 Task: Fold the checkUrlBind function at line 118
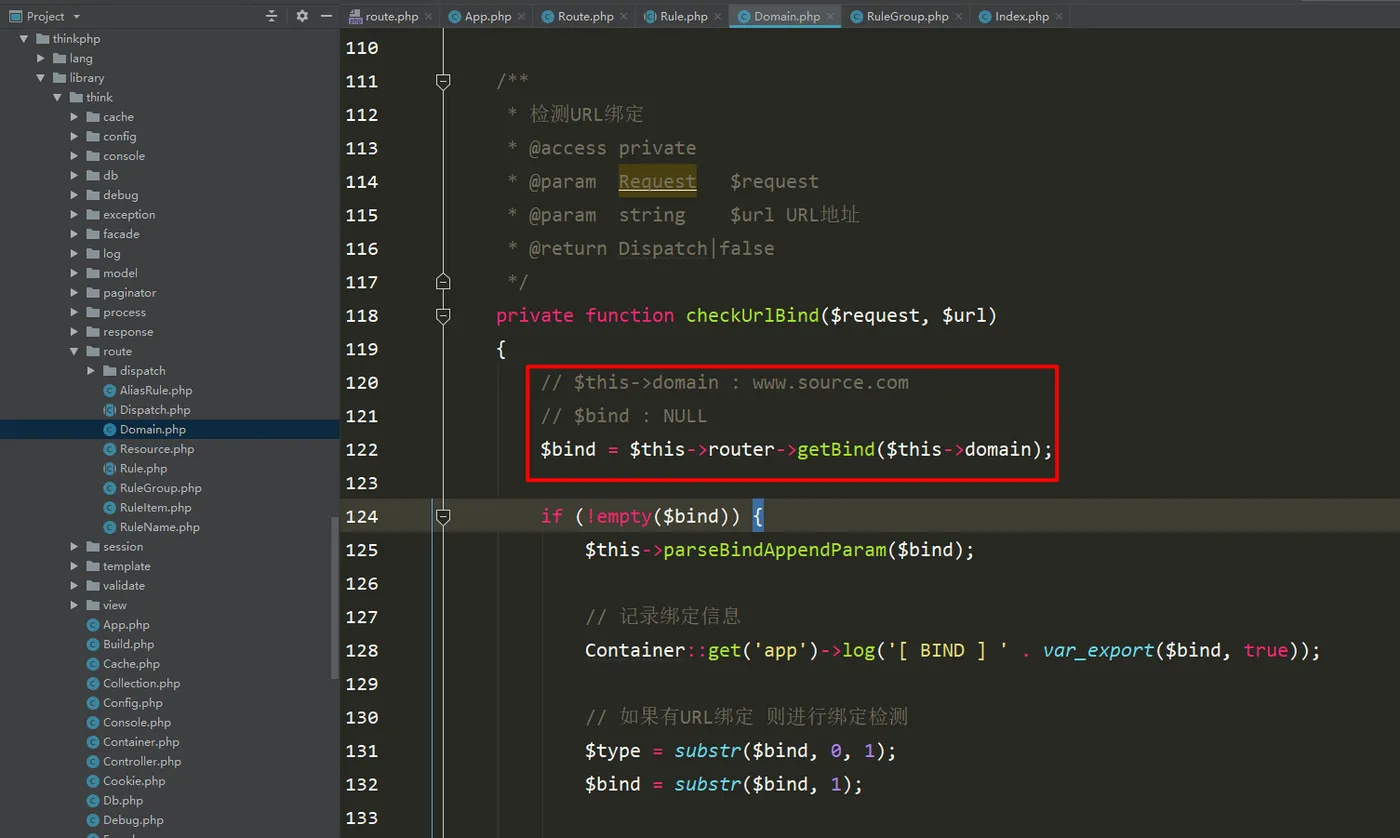(443, 315)
